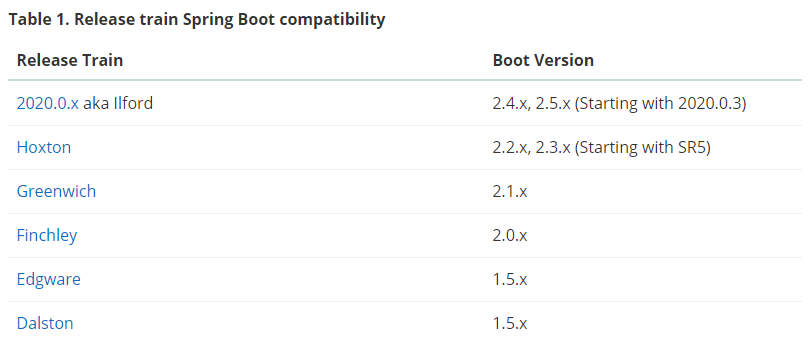
Task: Open the 2020.0.x release train link
Action: pyautogui.click(x=48, y=103)
